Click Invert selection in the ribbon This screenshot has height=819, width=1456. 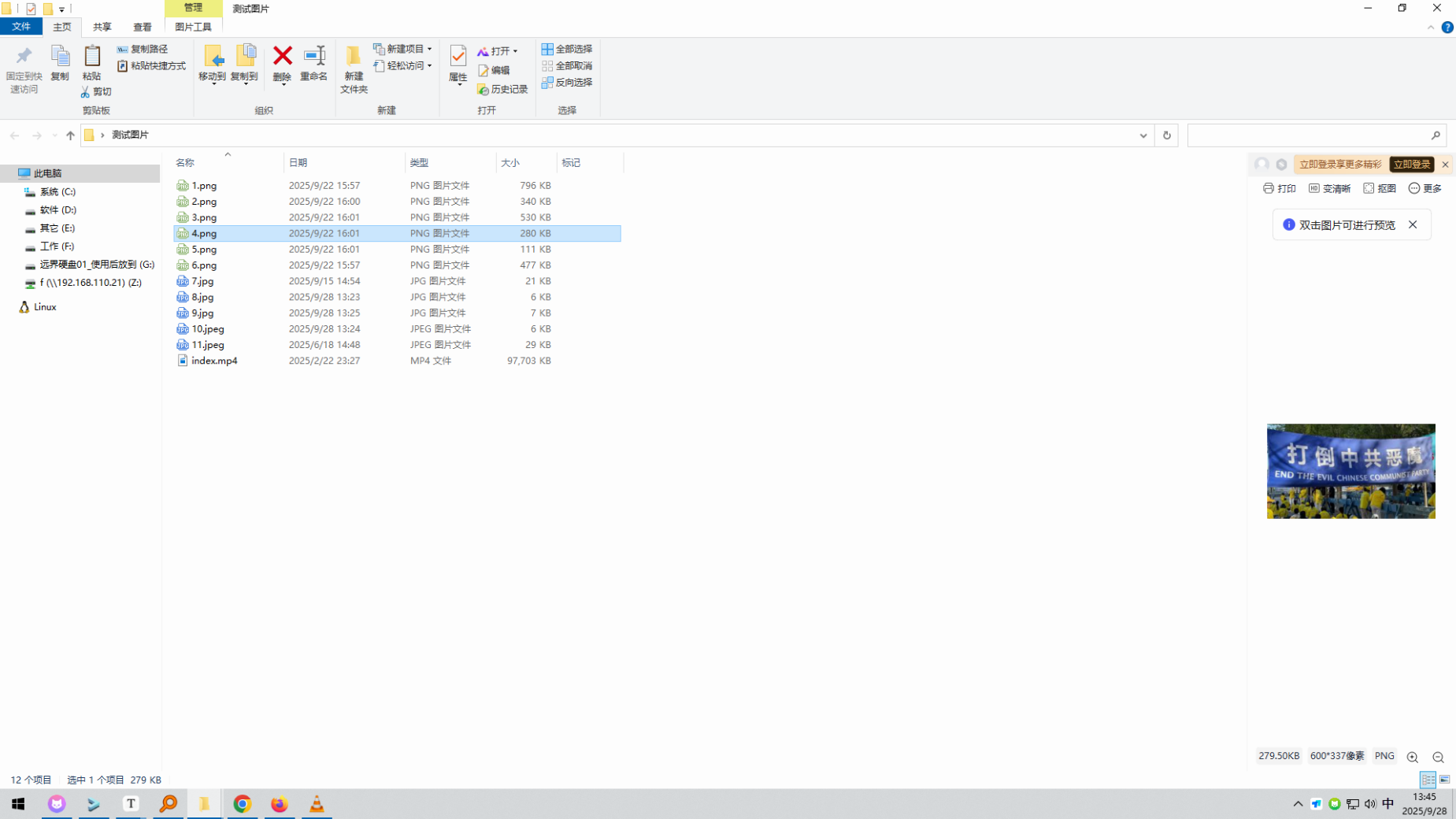pyautogui.click(x=567, y=83)
